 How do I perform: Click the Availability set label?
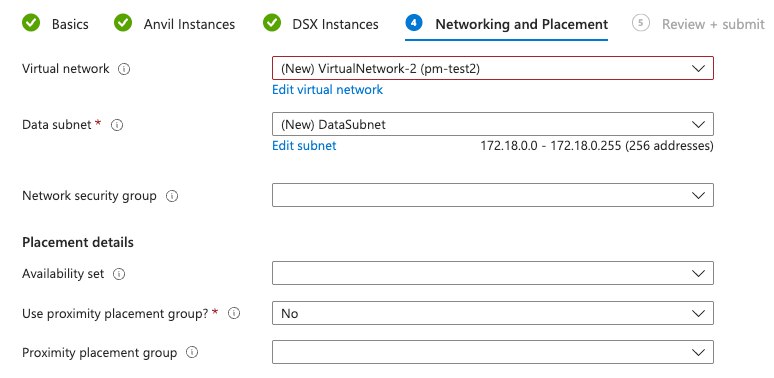click(x=63, y=274)
